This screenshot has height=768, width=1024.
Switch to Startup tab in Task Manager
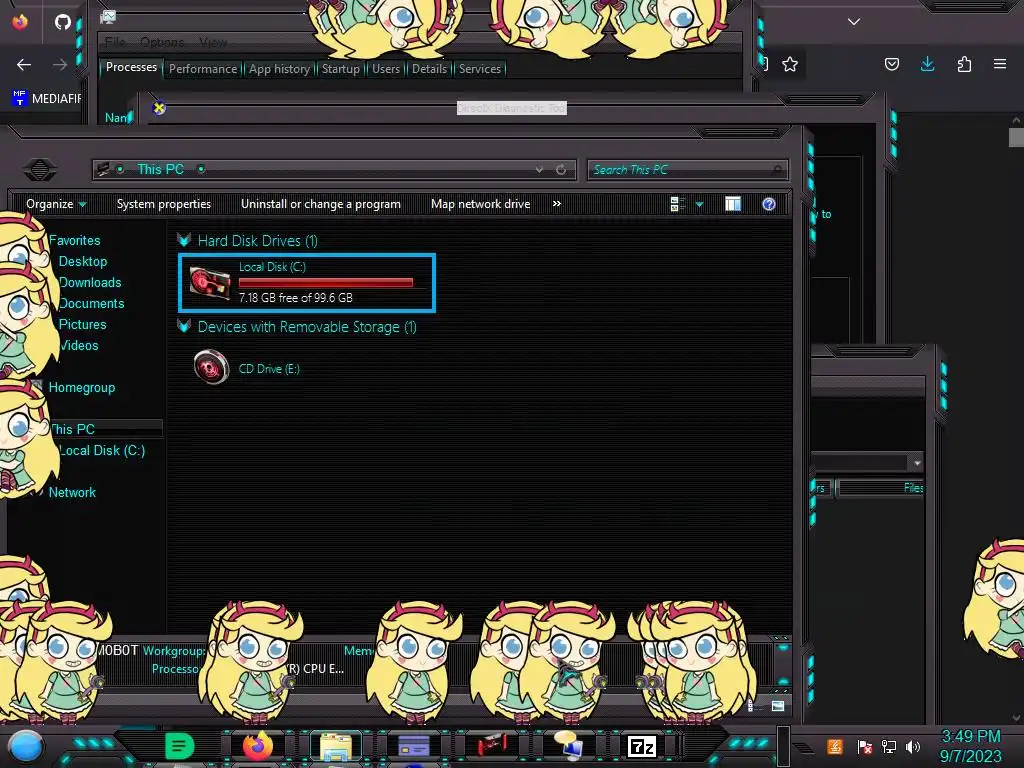[x=340, y=69]
